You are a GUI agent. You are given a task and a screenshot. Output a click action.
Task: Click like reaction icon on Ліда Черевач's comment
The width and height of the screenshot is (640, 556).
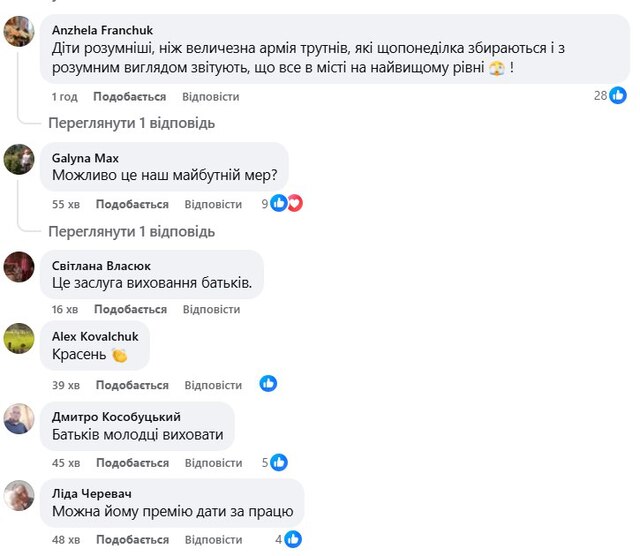[293, 539]
